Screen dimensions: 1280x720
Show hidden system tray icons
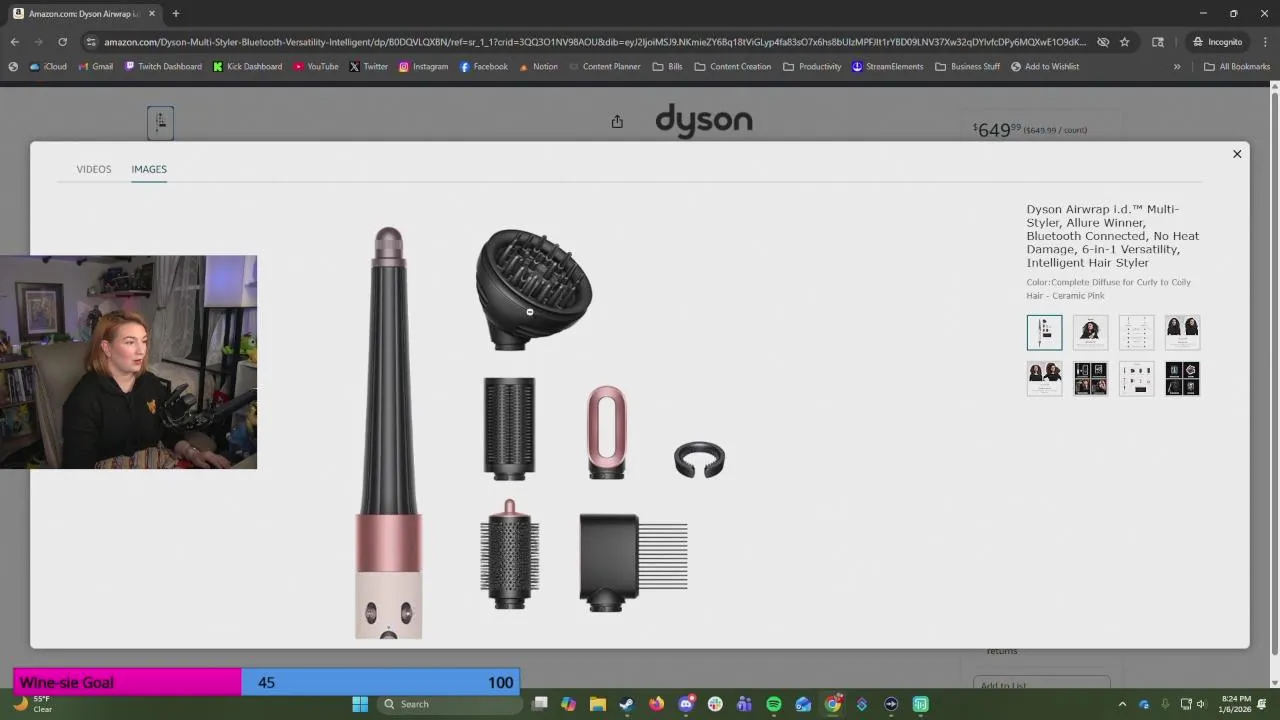tap(1122, 704)
